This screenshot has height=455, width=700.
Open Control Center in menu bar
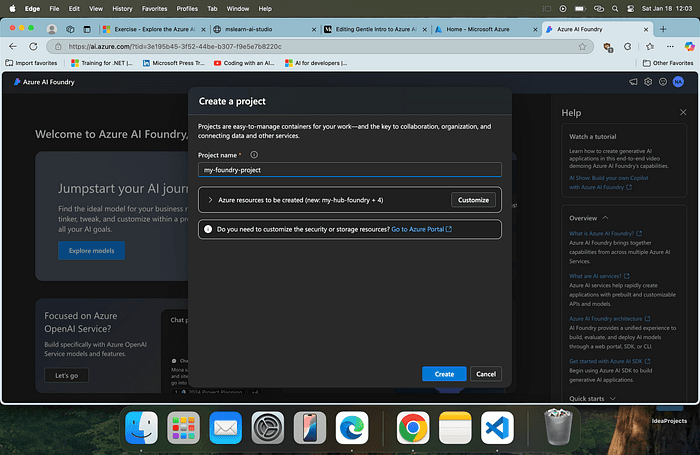click(630, 8)
